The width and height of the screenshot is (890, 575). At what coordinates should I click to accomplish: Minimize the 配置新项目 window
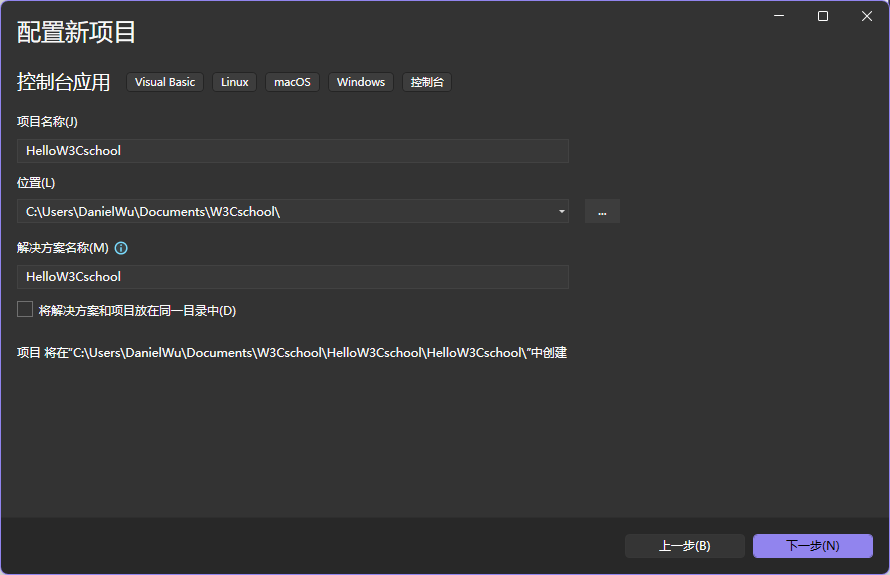778,16
